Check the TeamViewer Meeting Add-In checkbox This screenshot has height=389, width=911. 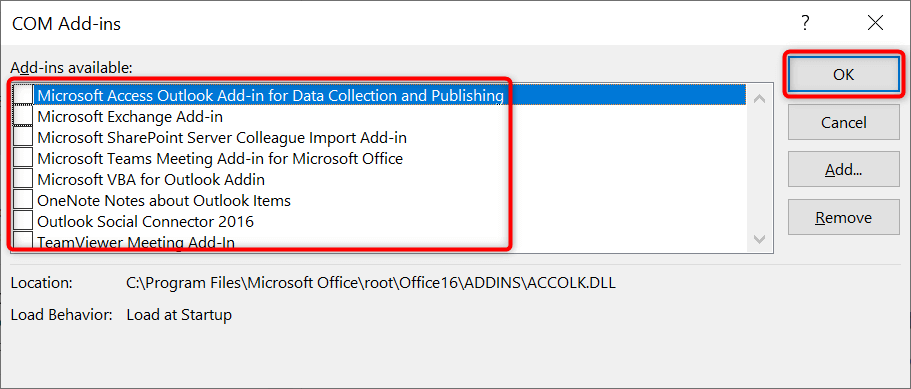click(x=23, y=240)
